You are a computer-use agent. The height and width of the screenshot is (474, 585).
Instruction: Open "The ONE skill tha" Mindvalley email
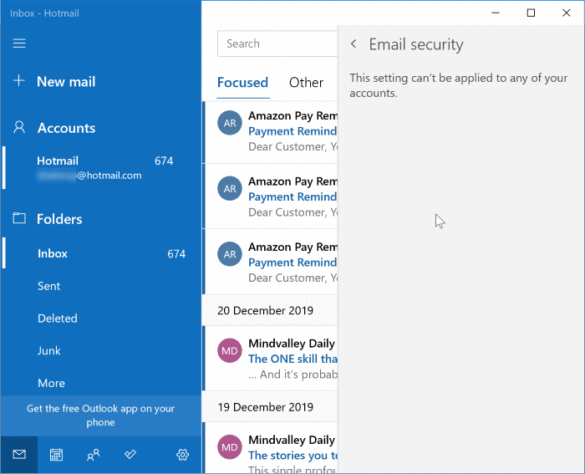tap(270, 358)
